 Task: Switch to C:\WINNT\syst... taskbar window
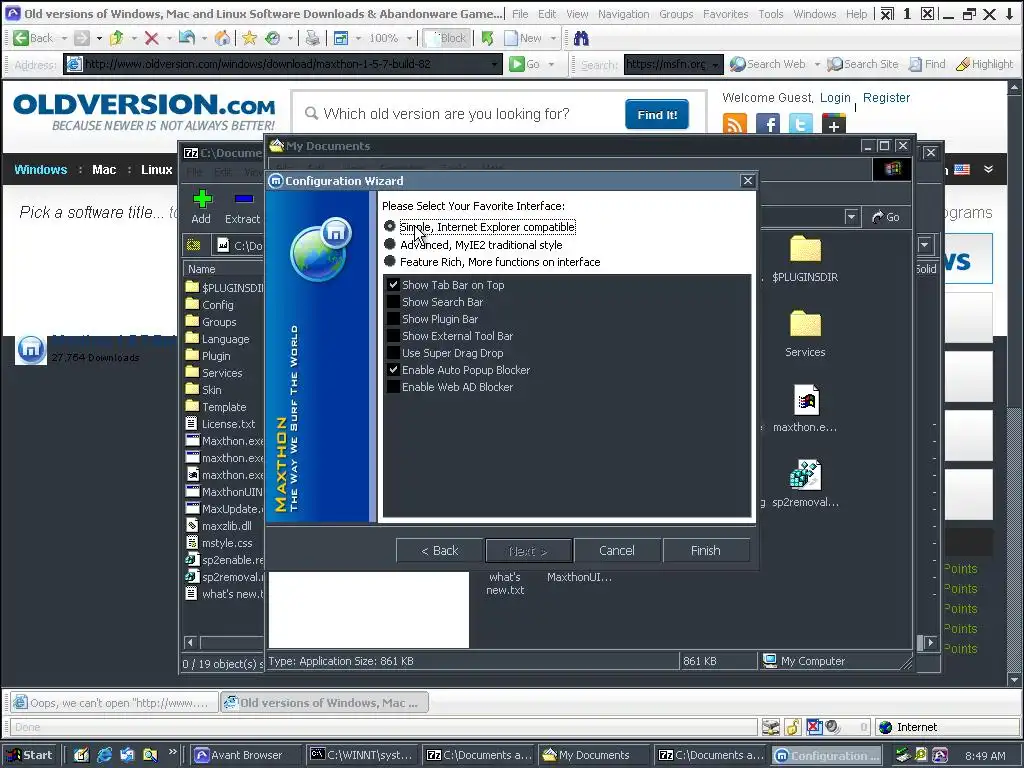pyautogui.click(x=362, y=755)
